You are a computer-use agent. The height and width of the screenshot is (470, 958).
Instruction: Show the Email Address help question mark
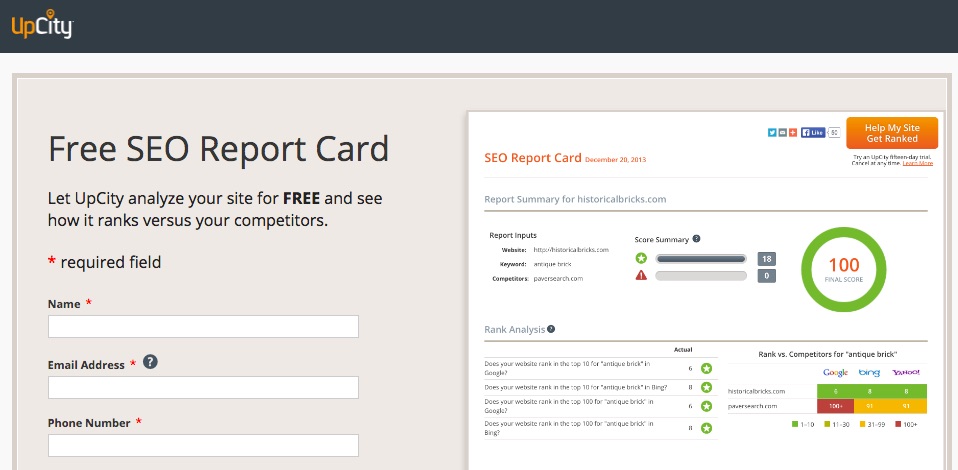pyautogui.click(x=150, y=362)
